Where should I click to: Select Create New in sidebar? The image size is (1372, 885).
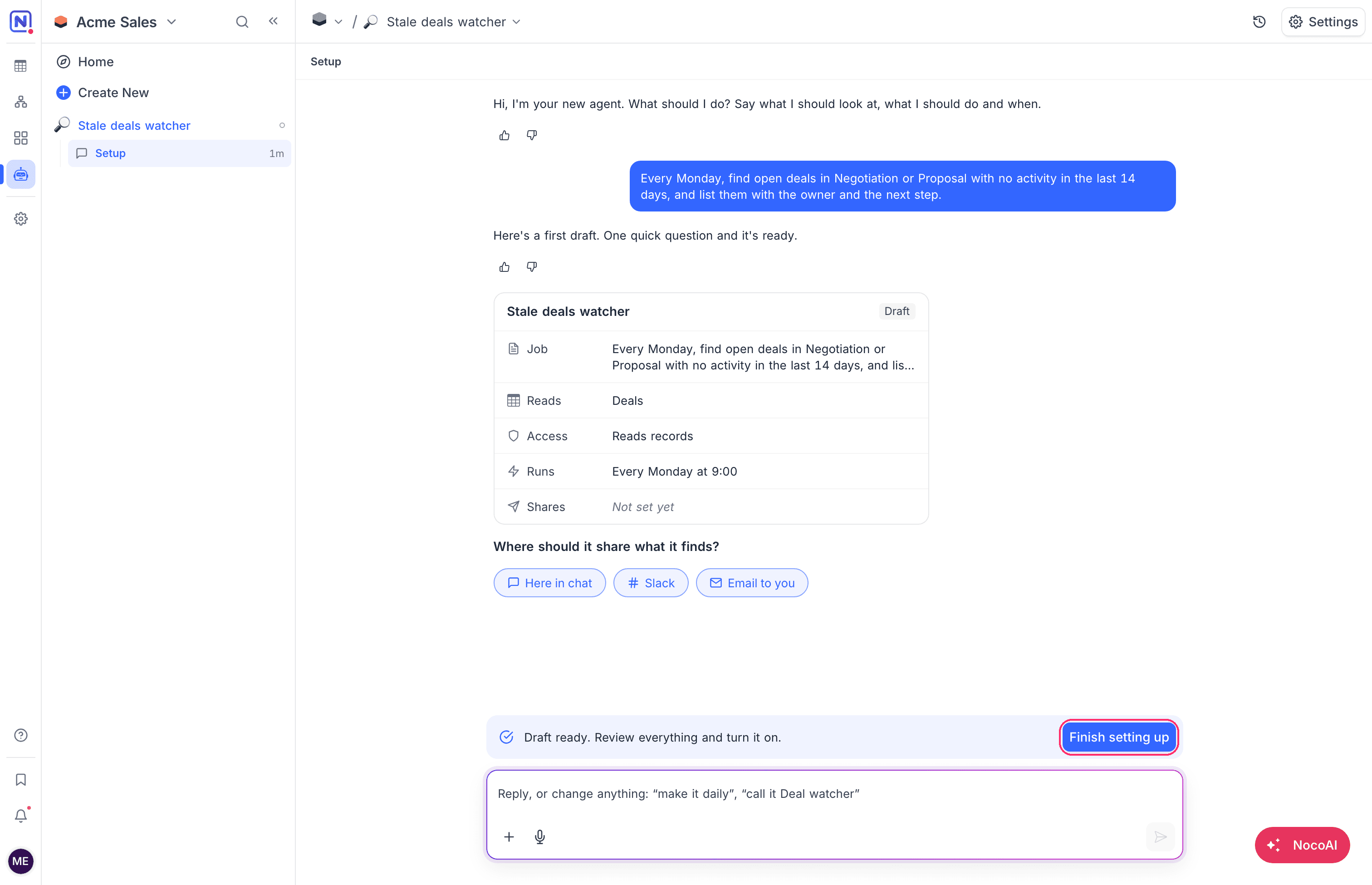[x=102, y=93]
